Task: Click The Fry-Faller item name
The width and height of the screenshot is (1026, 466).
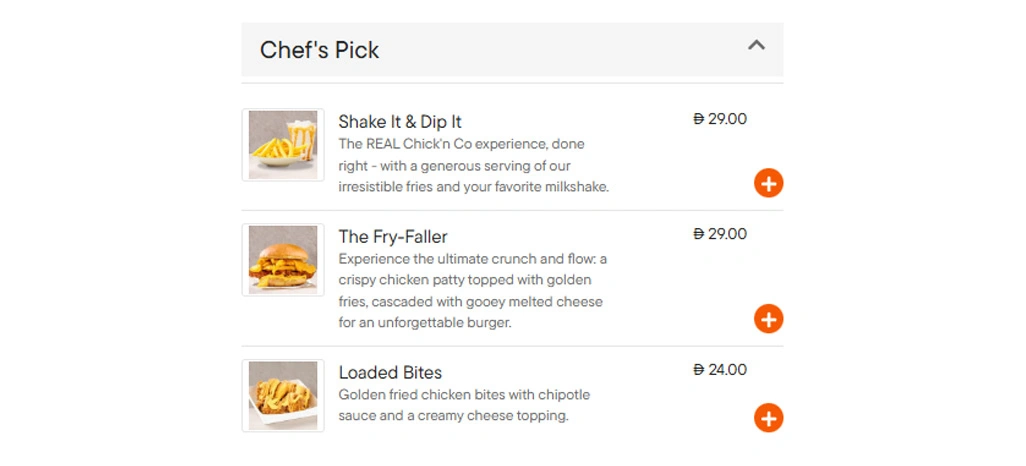Action: 393,237
